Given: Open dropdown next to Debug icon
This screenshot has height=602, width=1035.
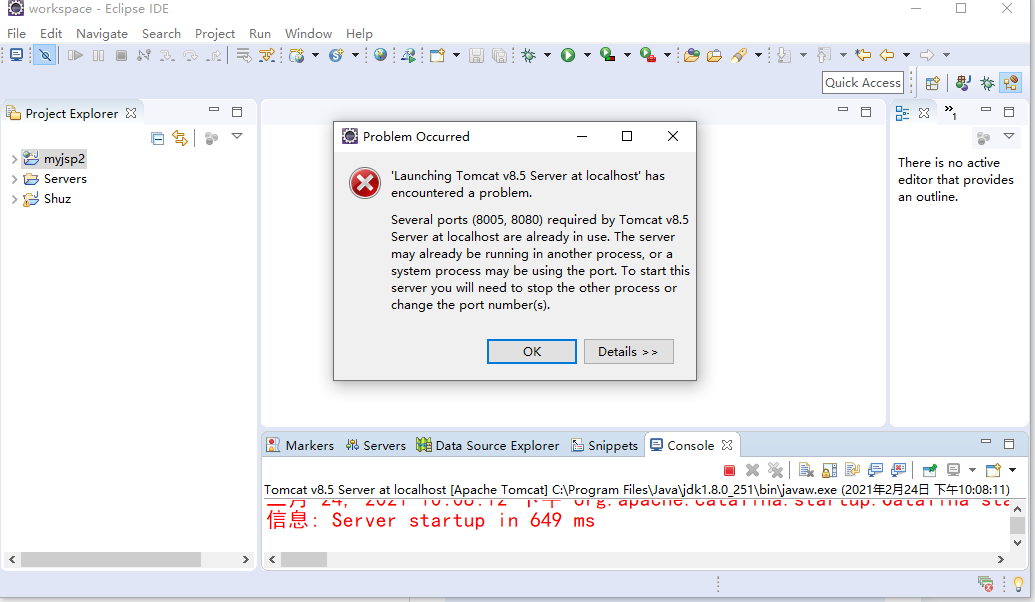Looking at the screenshot, I should 547,55.
